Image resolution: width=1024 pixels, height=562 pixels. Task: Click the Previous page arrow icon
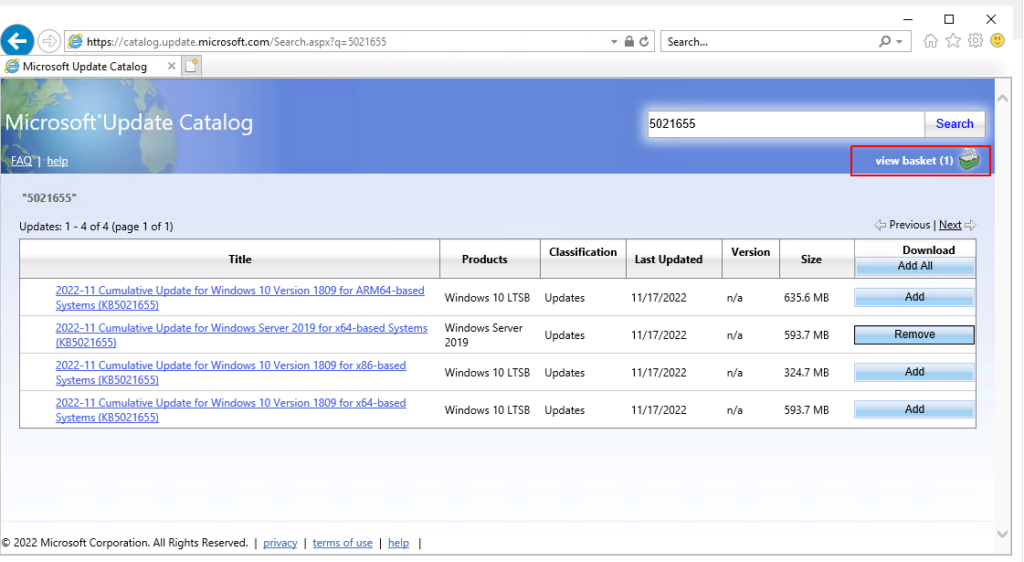(880, 225)
